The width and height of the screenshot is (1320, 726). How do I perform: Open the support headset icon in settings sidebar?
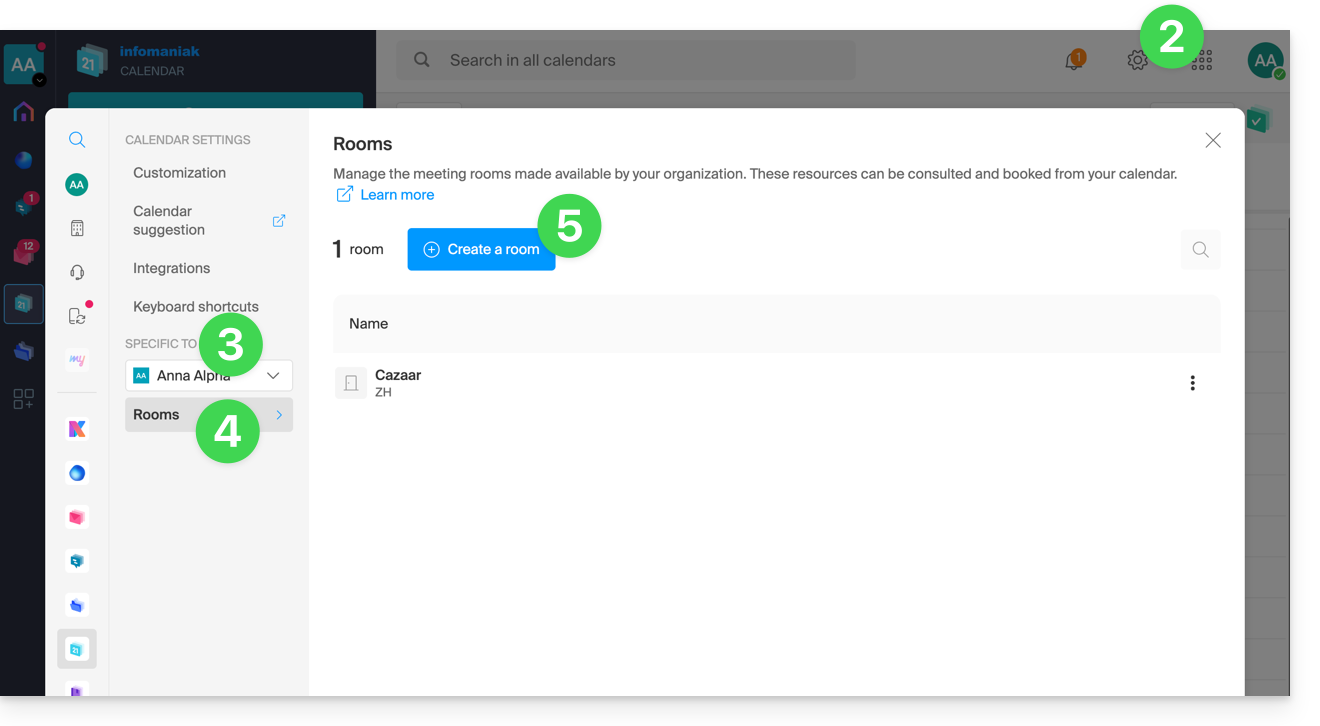point(77,272)
